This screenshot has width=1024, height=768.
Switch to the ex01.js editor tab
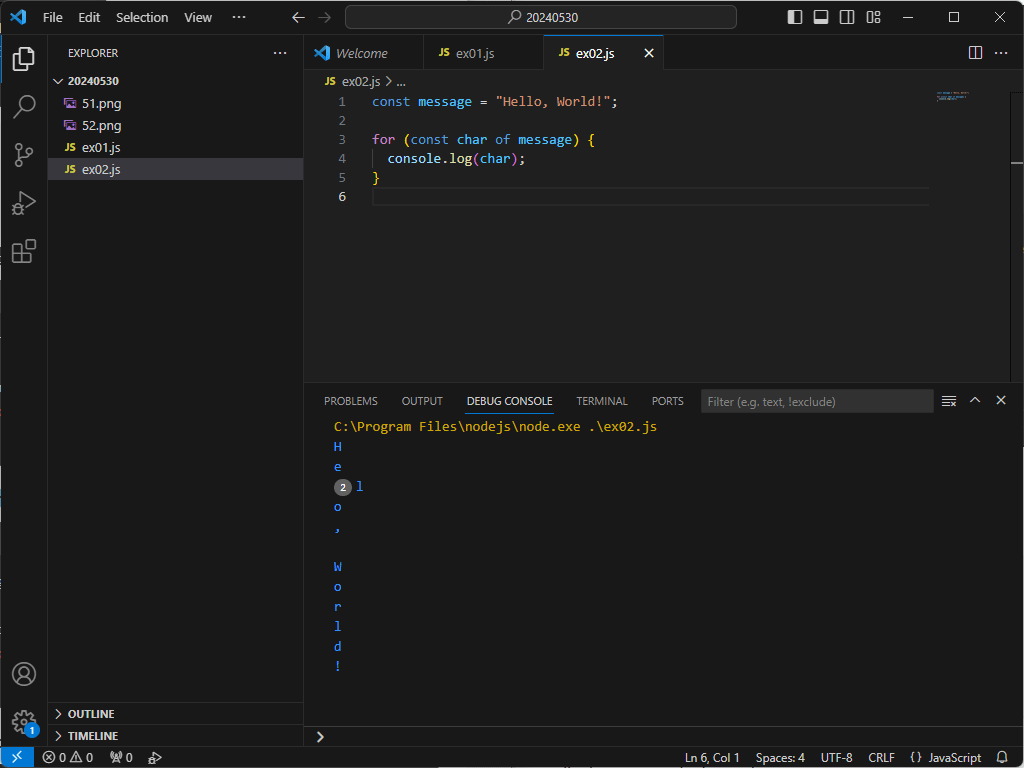483,53
